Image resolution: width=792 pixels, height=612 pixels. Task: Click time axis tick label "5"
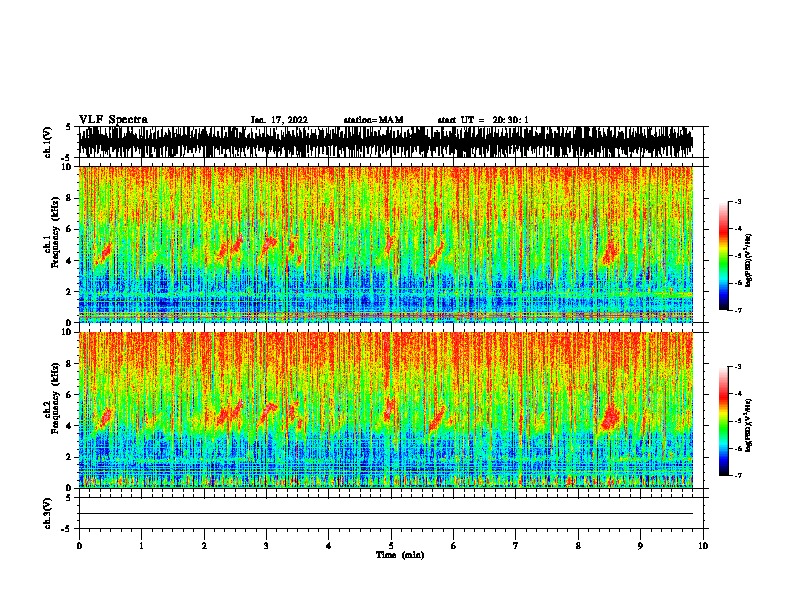tap(391, 546)
